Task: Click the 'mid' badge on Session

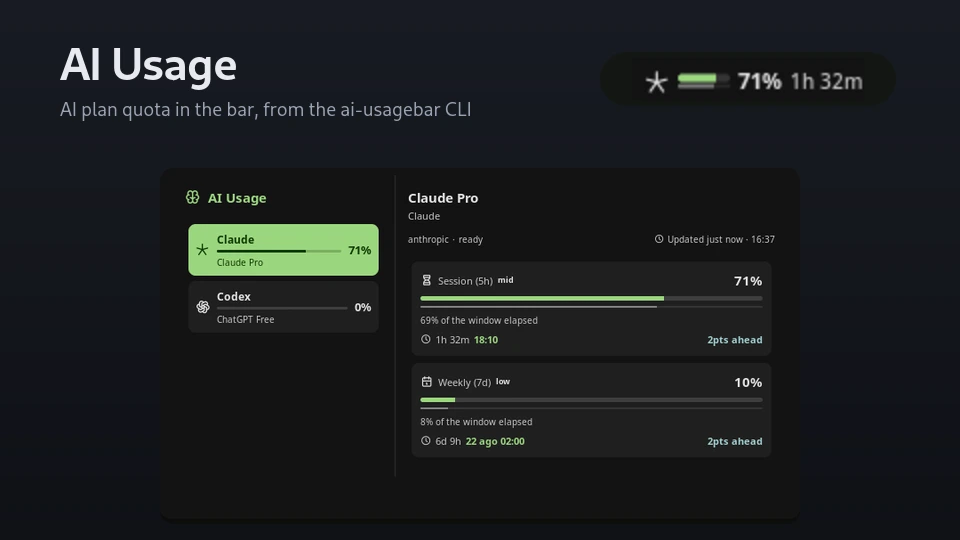Action: 506,280
